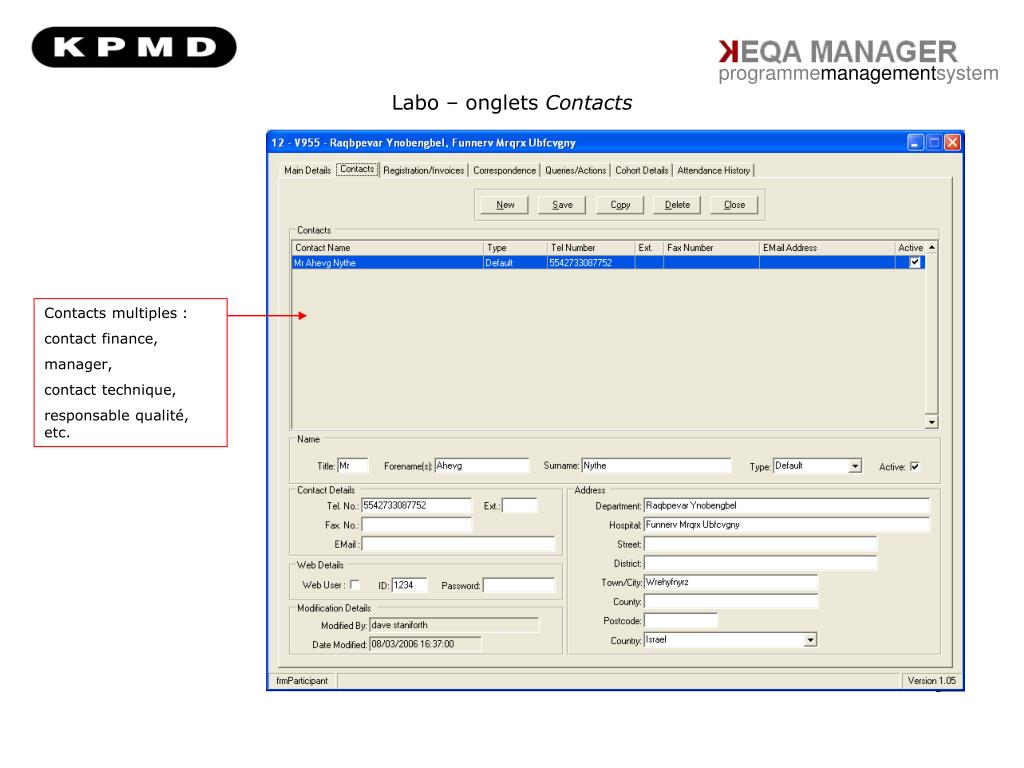Save the contact record
The image size is (1024, 768).
click(x=562, y=205)
